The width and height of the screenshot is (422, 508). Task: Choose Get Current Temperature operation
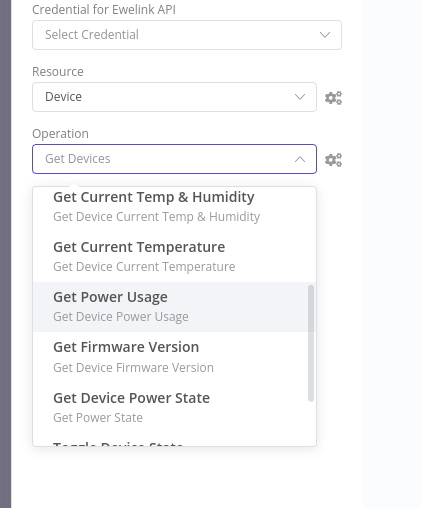click(x=174, y=257)
